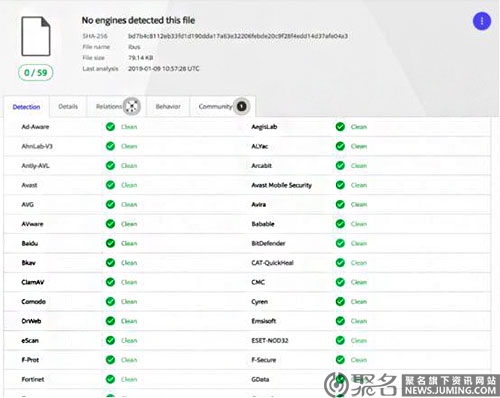Click the 0 / 59 detection score badge
Viewport: 500px width, 398px height.
[x=36, y=72]
